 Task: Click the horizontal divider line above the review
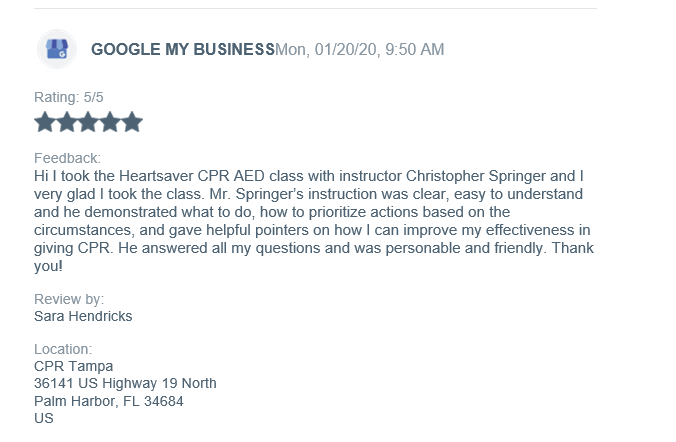pos(316,8)
